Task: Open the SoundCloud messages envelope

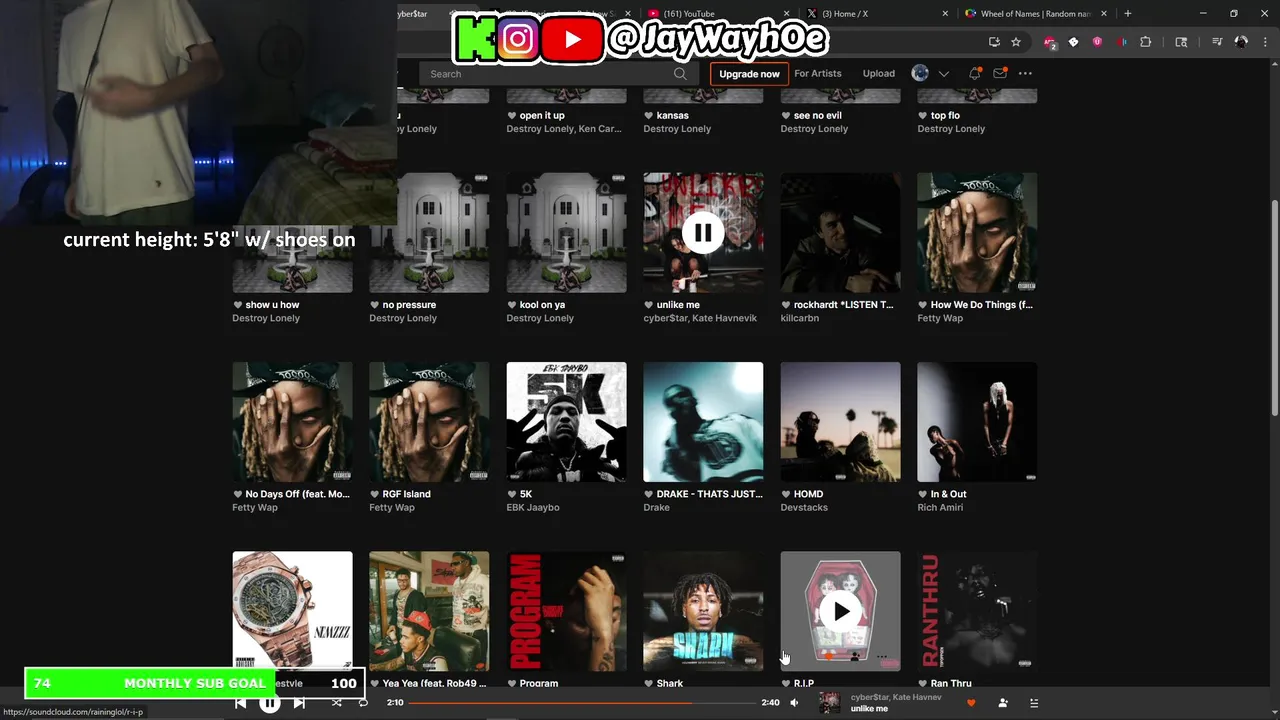Action: pyautogui.click(x=1000, y=73)
